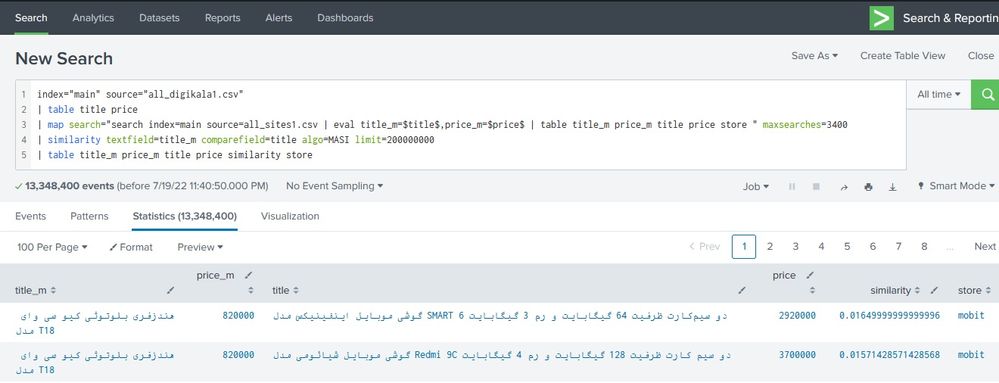Edit the price_m column with its pencil icon
This screenshot has height=383, width=999.
pyautogui.click(x=248, y=275)
